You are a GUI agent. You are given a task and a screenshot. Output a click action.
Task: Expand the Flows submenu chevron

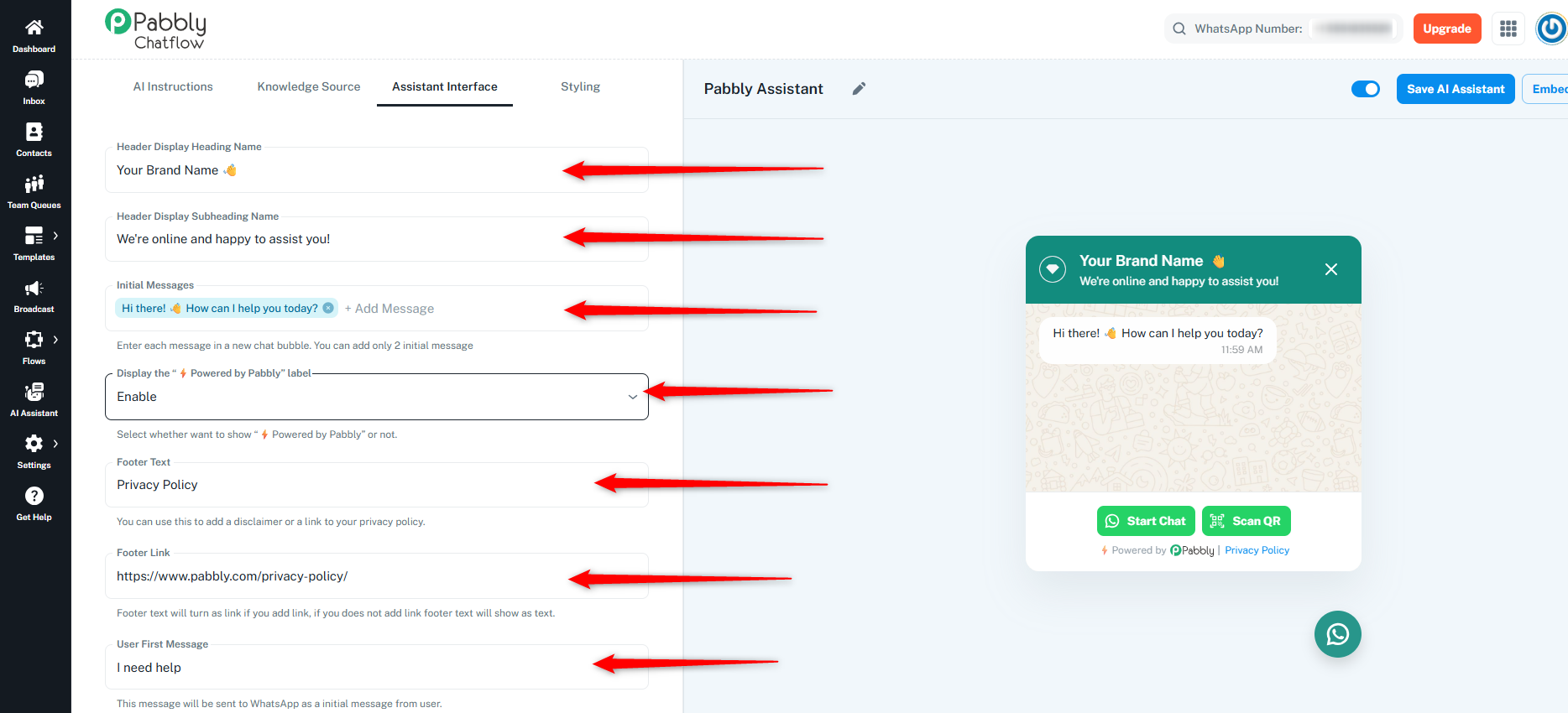coord(56,340)
